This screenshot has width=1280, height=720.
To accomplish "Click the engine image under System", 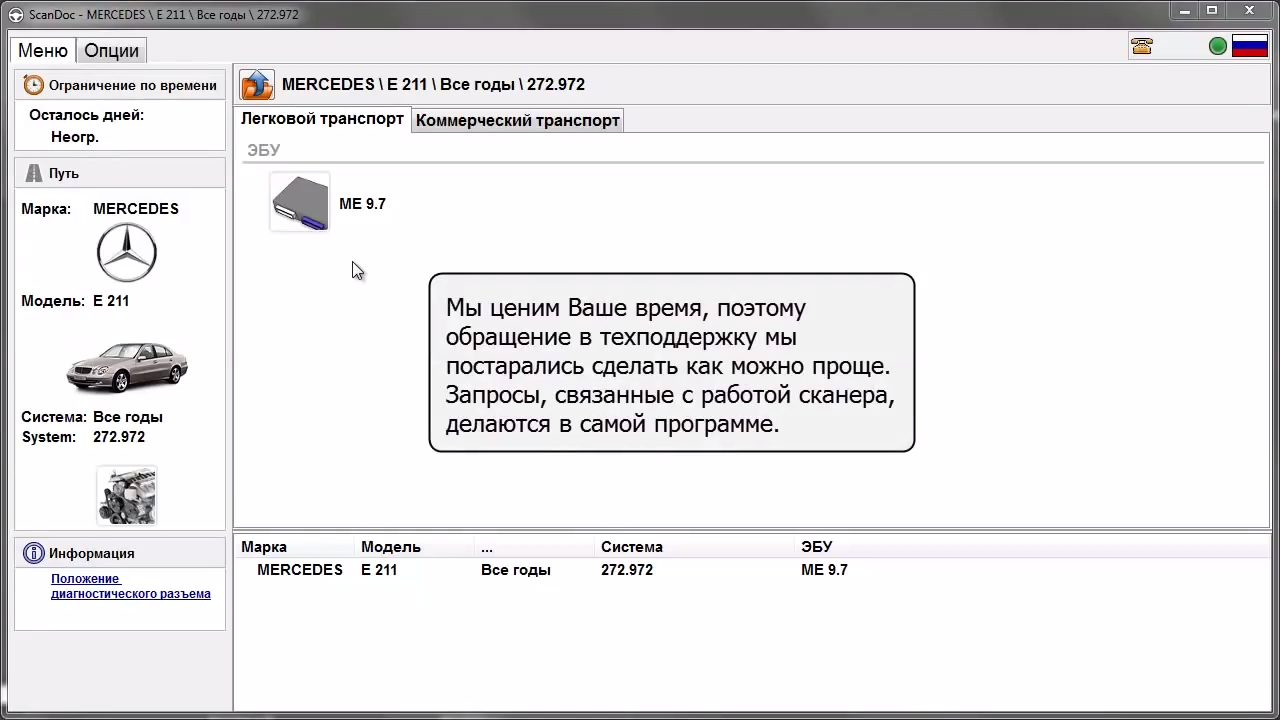I will (x=127, y=495).
